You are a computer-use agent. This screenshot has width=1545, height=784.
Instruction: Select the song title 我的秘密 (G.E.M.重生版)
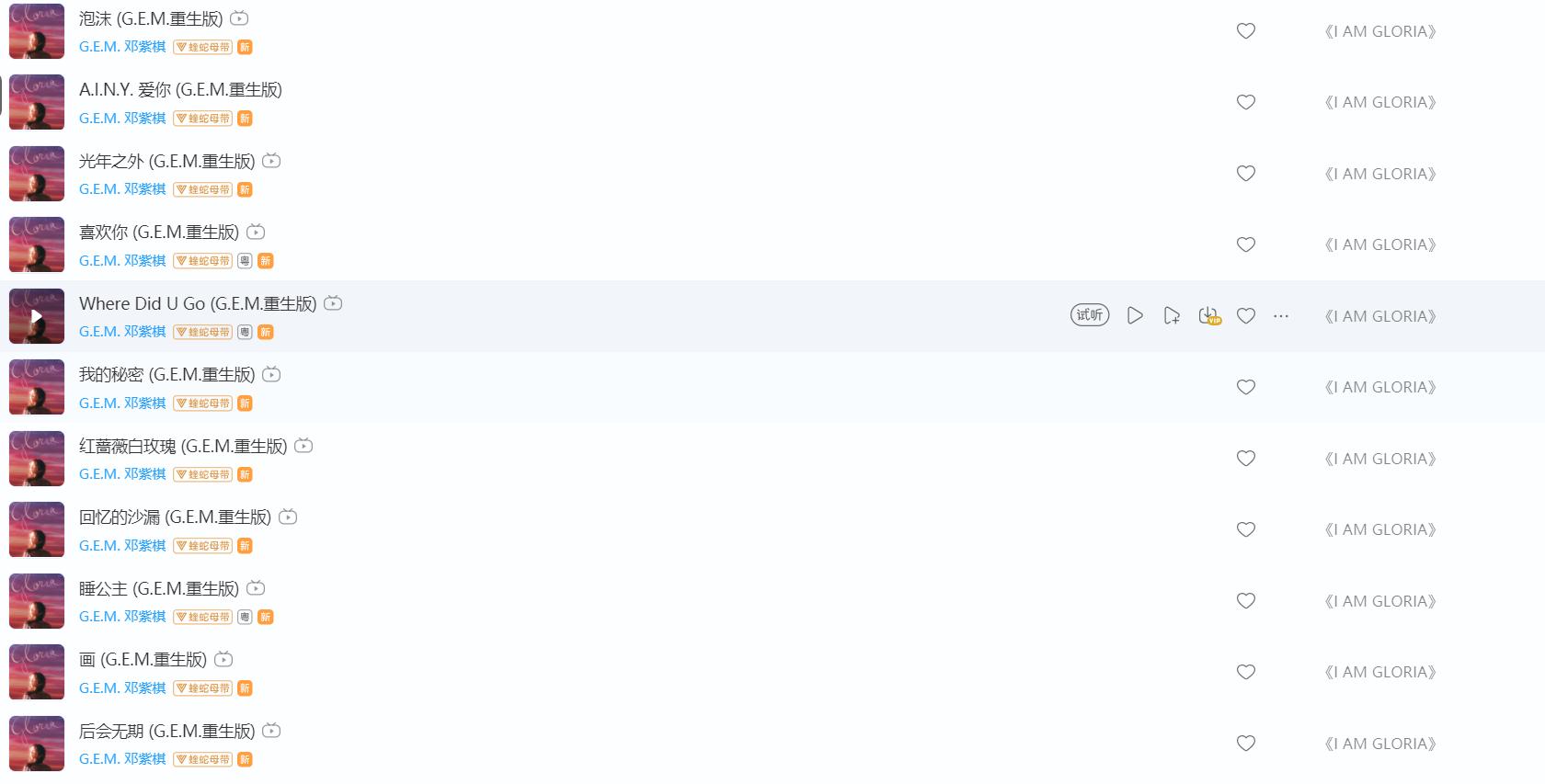point(166,374)
